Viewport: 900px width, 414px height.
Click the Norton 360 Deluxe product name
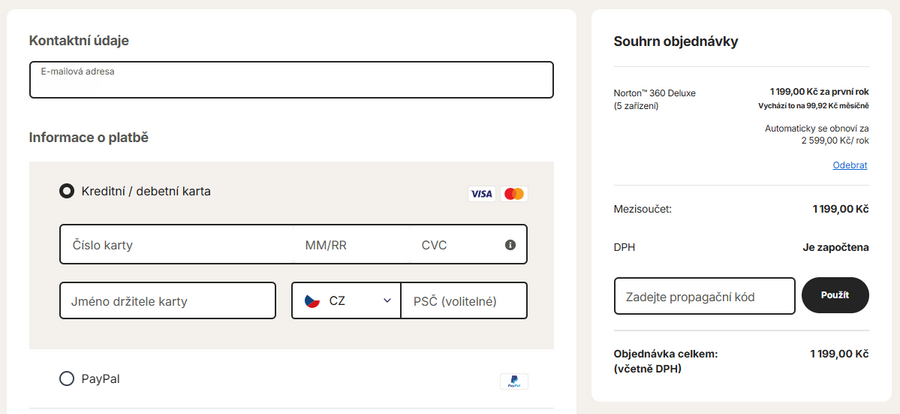[654, 93]
